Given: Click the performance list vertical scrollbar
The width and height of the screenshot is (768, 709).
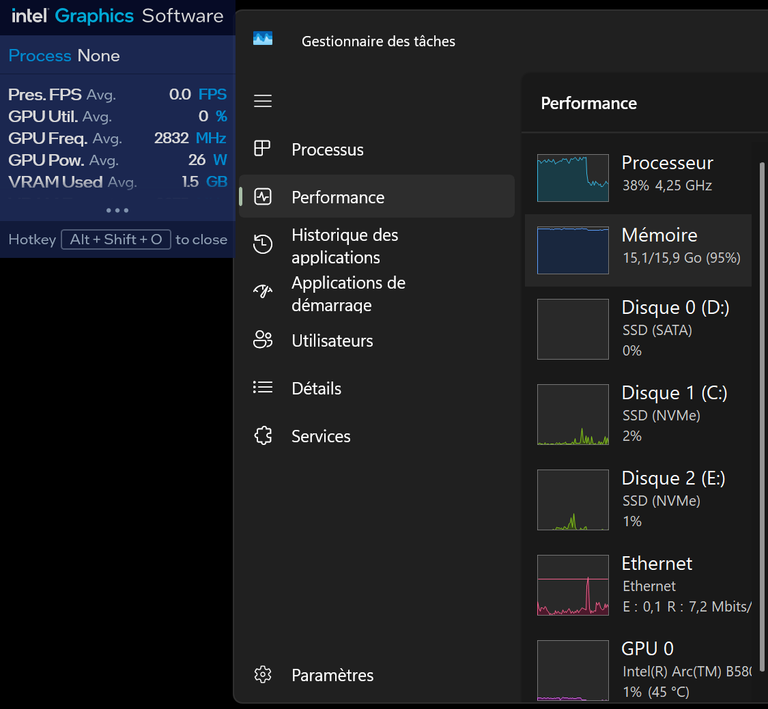Looking at the screenshot, I should tap(762, 417).
